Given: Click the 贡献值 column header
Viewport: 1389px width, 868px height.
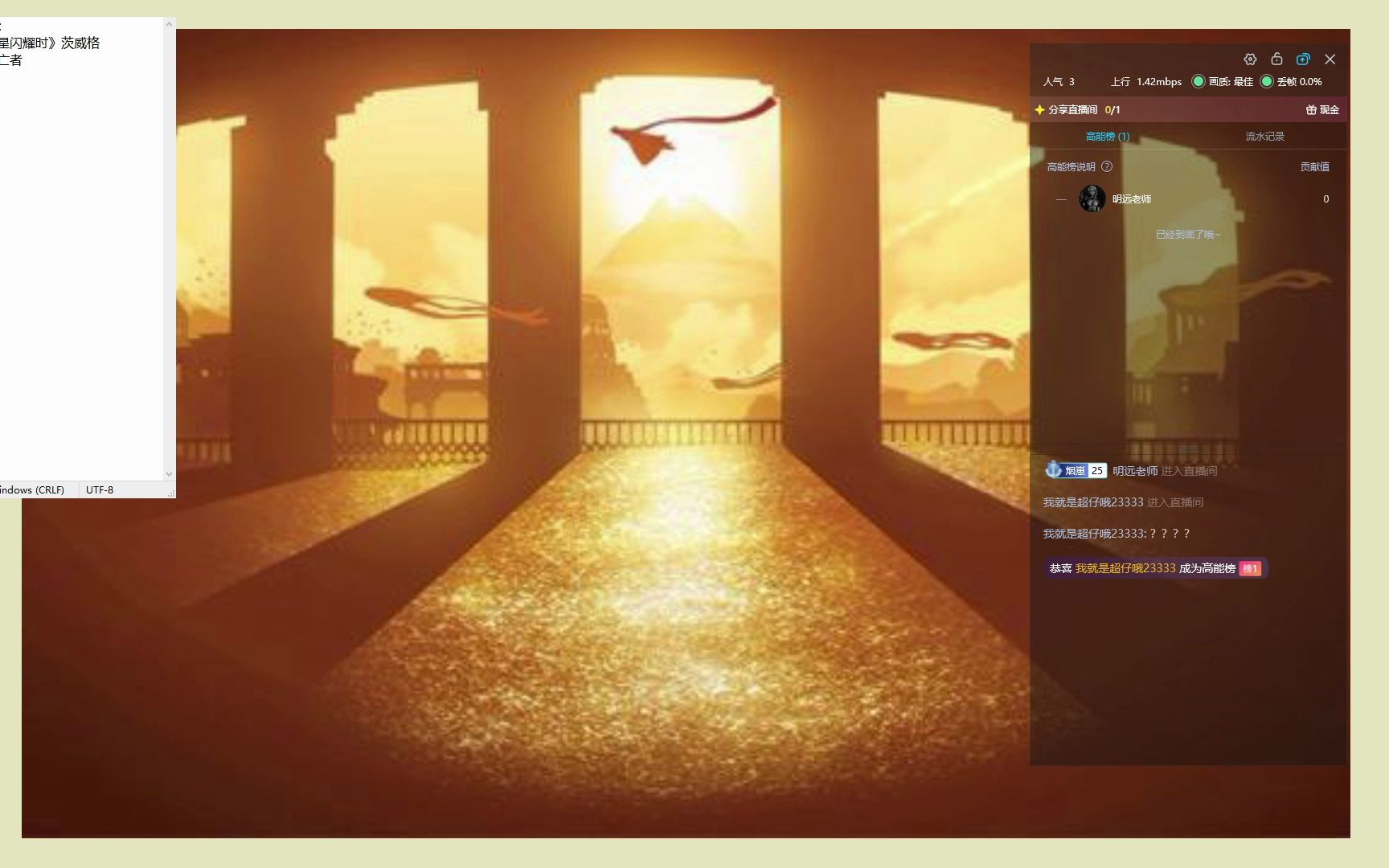Looking at the screenshot, I should 1315,167.
